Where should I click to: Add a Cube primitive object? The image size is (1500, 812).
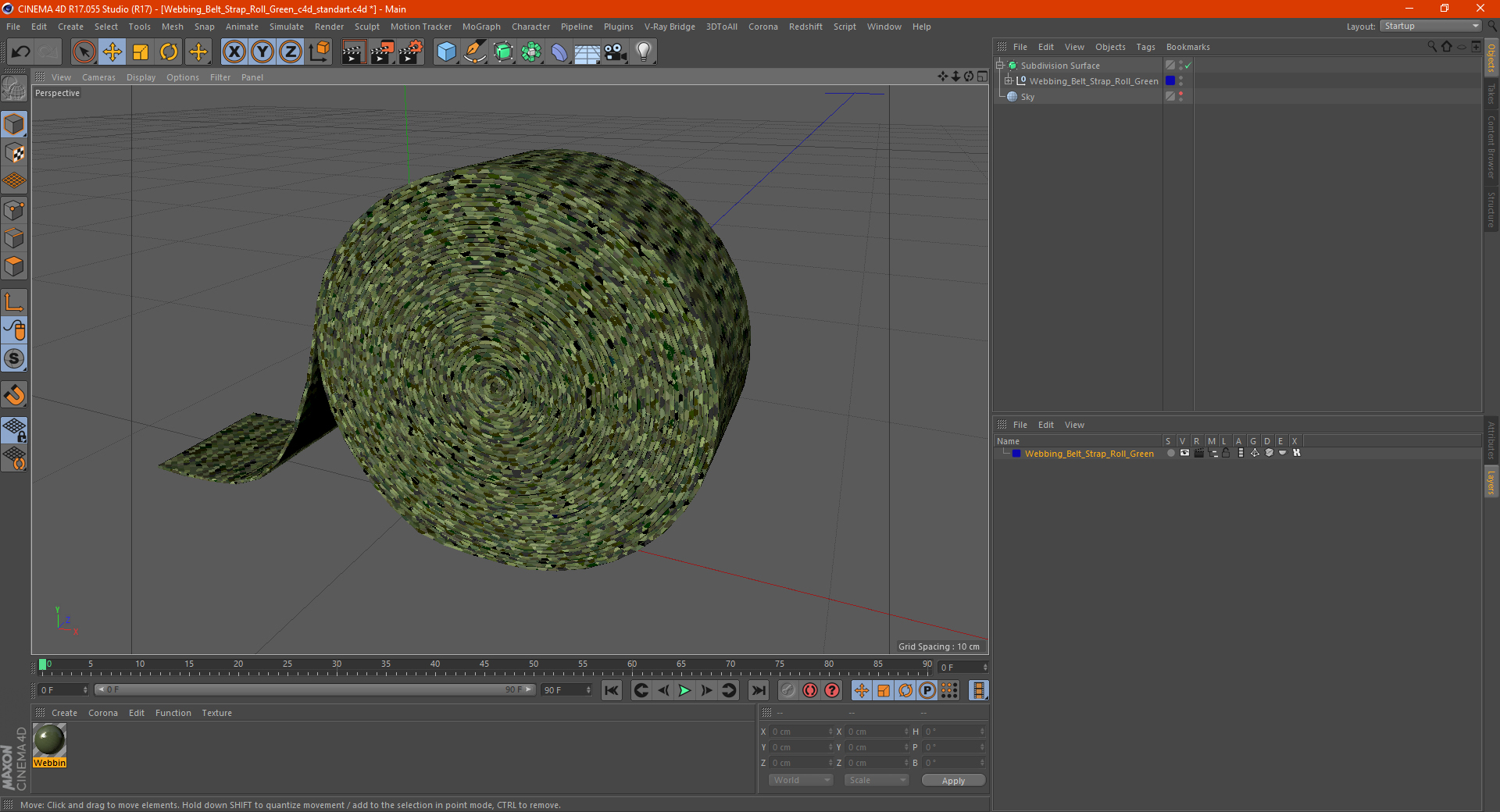pos(446,52)
